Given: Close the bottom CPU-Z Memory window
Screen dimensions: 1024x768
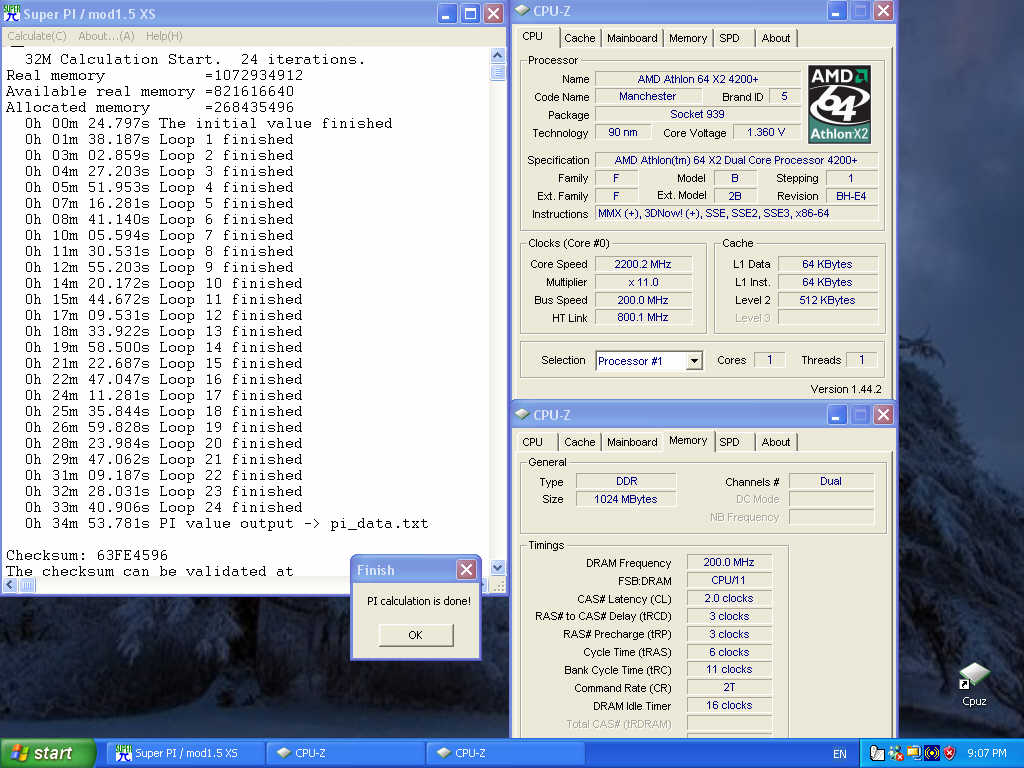Looking at the screenshot, I should 884,415.
